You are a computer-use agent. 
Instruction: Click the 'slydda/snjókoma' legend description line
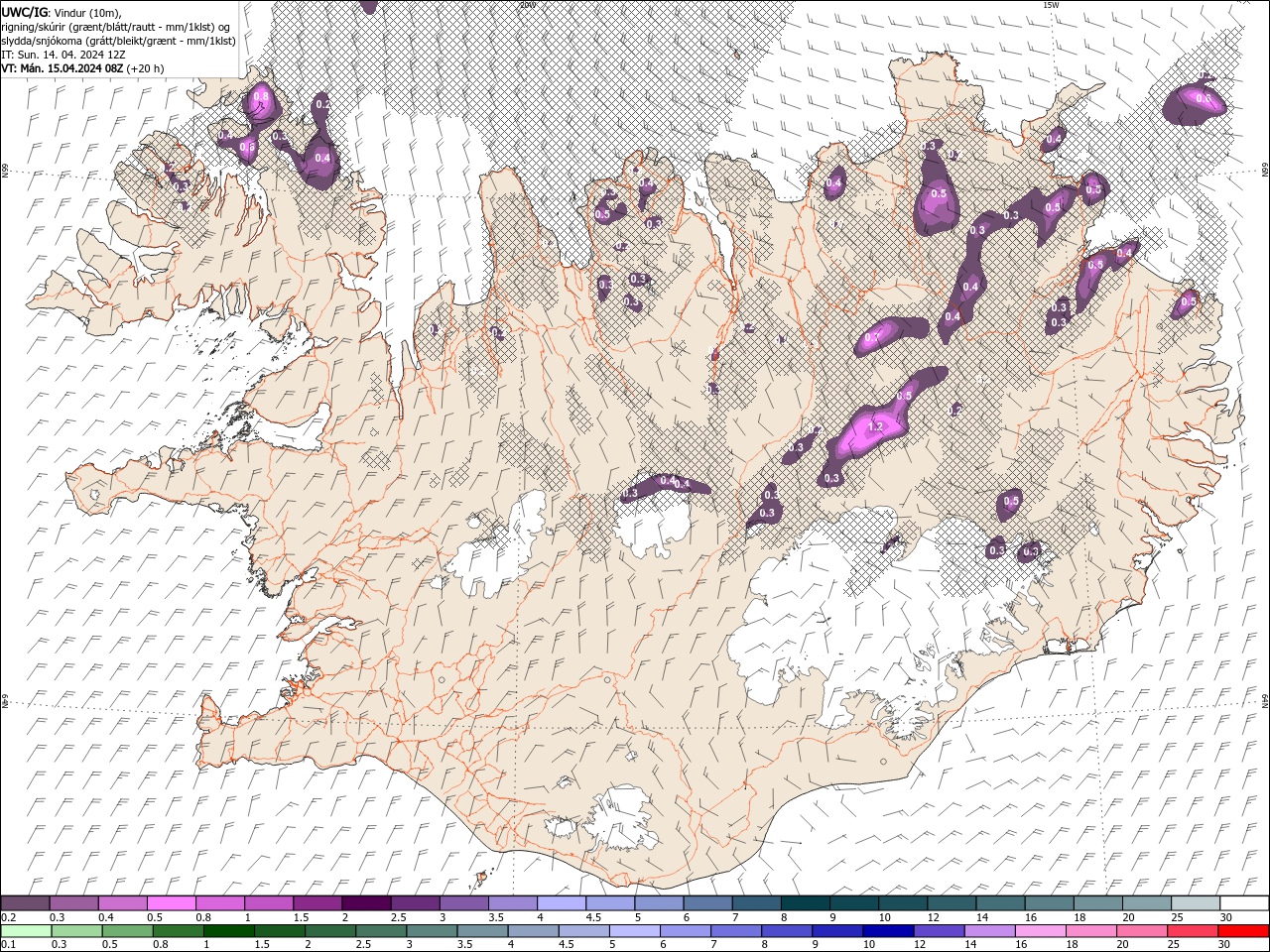[x=119, y=41]
